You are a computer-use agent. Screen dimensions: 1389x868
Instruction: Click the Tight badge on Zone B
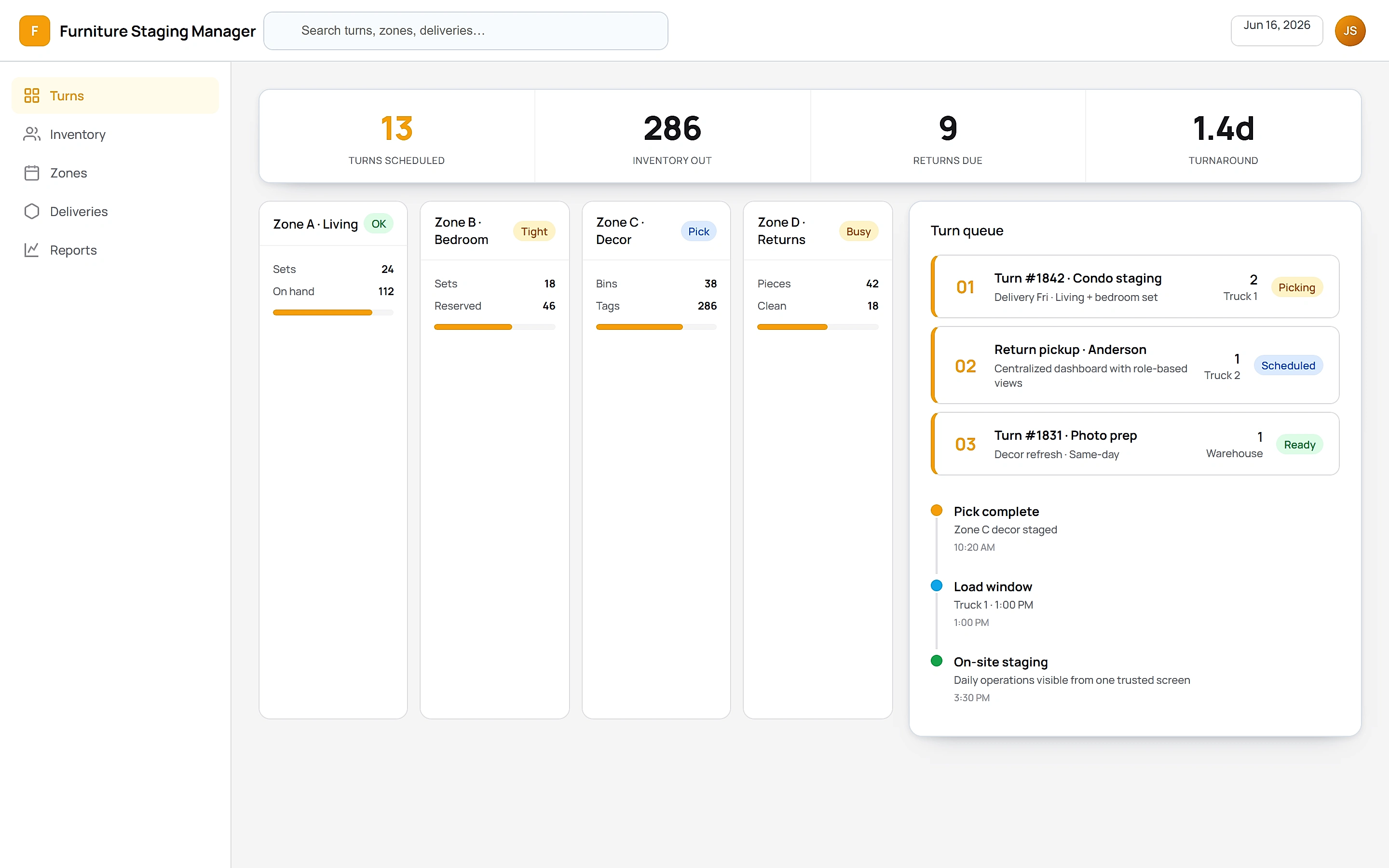(534, 231)
